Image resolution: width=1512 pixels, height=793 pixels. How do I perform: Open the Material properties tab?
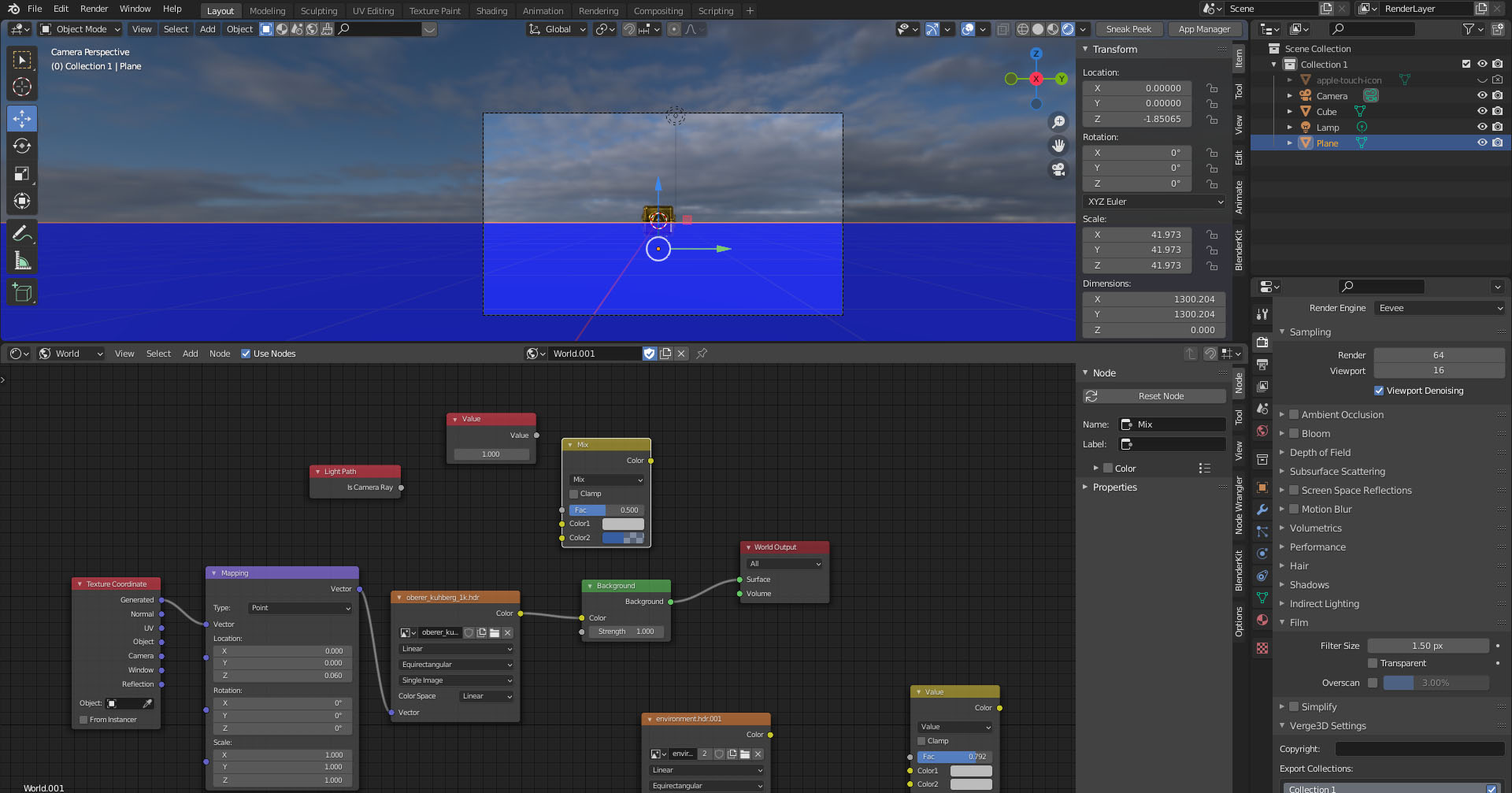(1262, 620)
